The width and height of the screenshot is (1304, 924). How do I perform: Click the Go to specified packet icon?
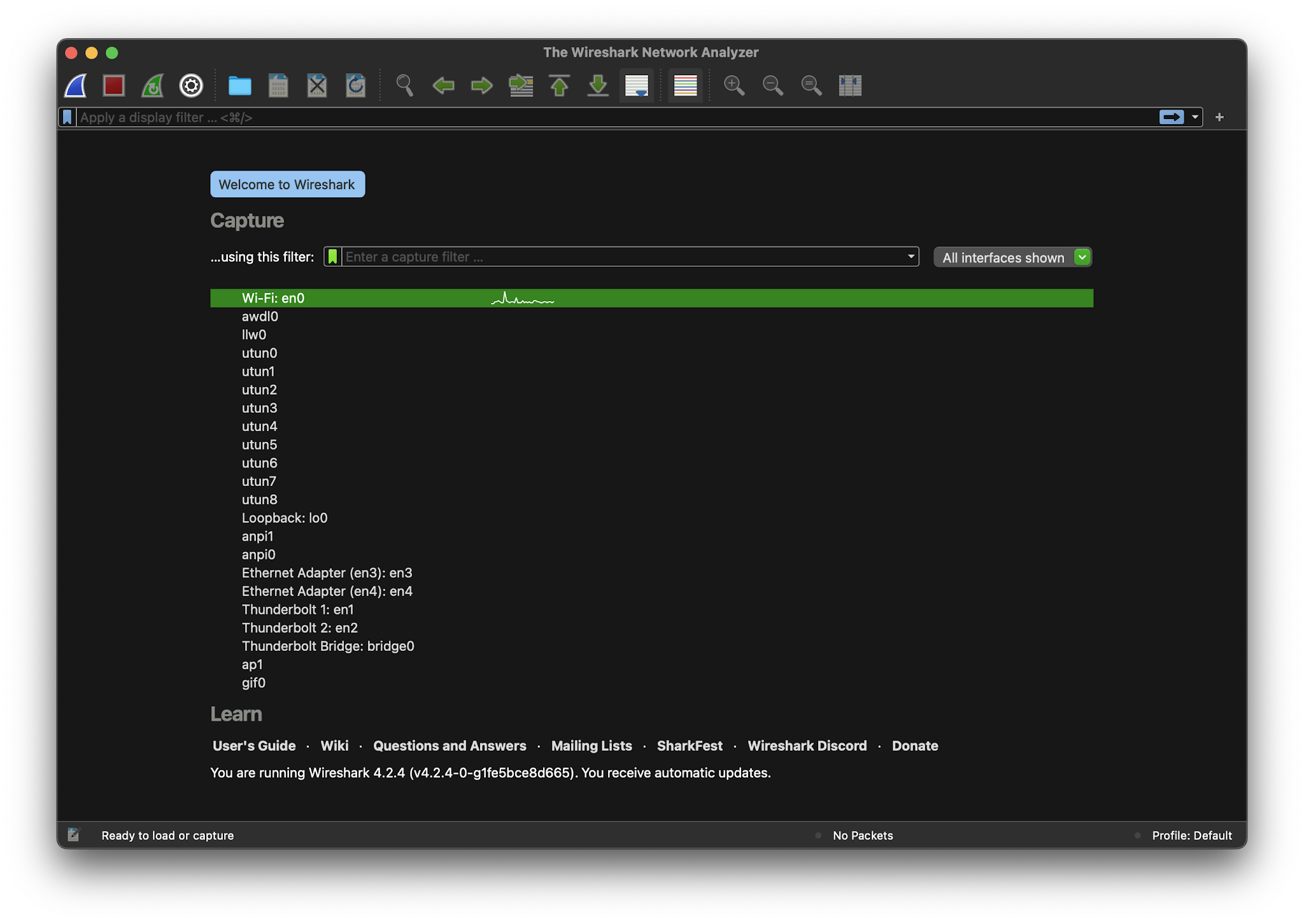[521, 85]
